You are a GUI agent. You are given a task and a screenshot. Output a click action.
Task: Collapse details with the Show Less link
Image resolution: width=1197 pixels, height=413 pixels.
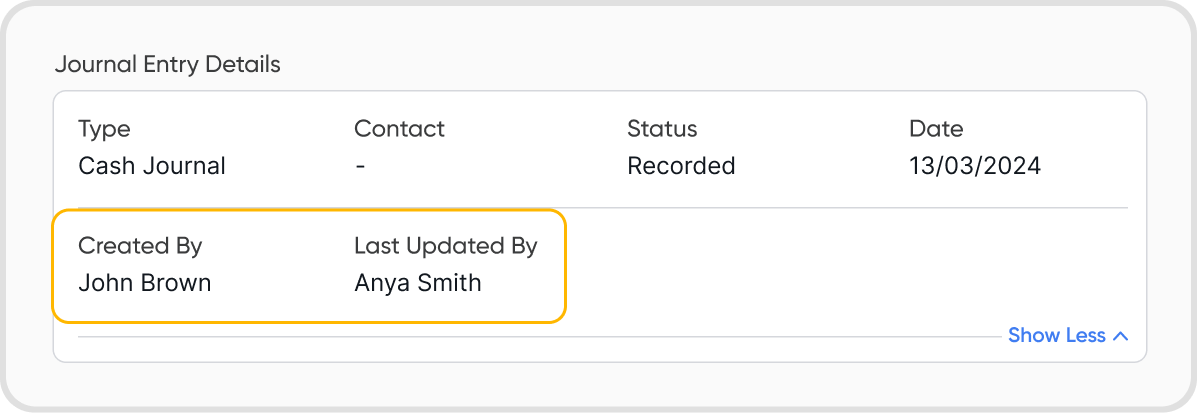1056,336
